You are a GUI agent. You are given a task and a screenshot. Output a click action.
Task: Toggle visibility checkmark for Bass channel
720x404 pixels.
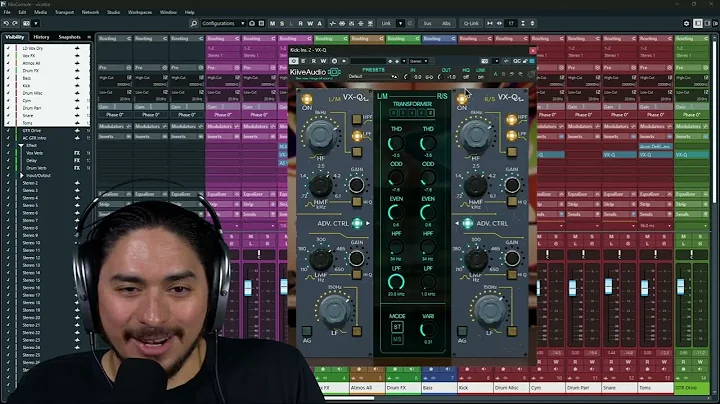8,78
